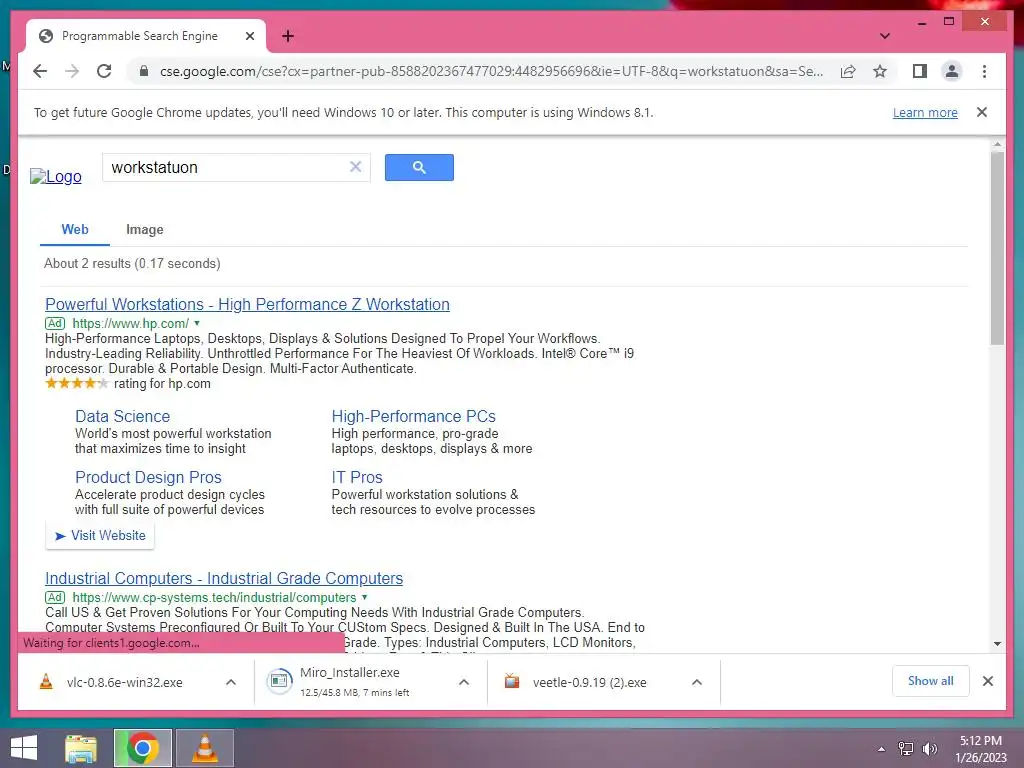Open the network icon in the system tray
1024x768 pixels.
906,749
